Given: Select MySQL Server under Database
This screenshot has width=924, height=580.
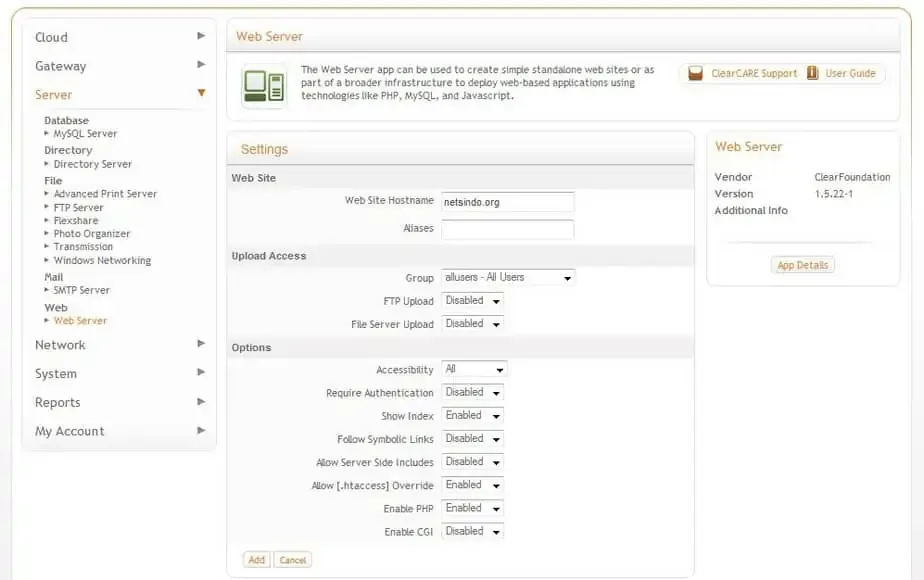Looking at the screenshot, I should click(x=85, y=133).
